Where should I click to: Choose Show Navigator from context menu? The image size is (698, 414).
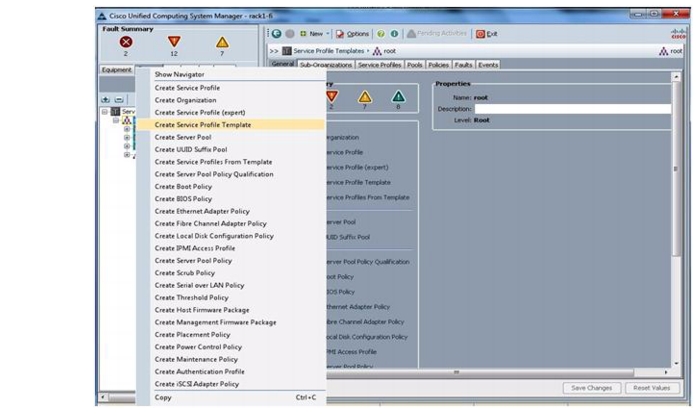231,74
